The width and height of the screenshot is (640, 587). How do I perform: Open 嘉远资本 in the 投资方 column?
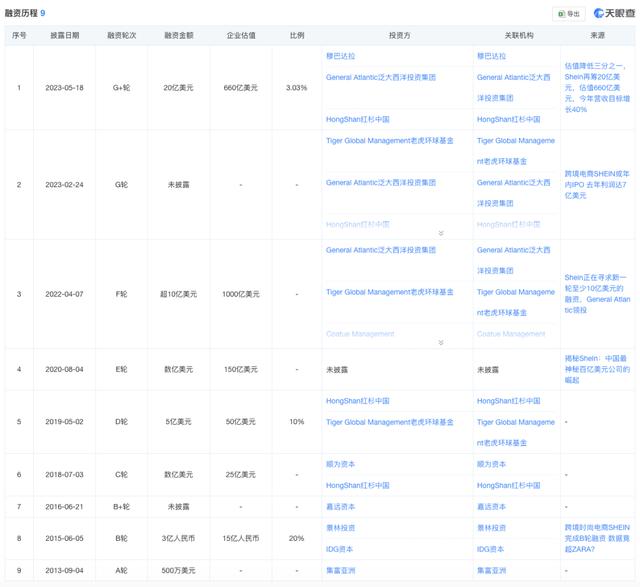coord(340,507)
